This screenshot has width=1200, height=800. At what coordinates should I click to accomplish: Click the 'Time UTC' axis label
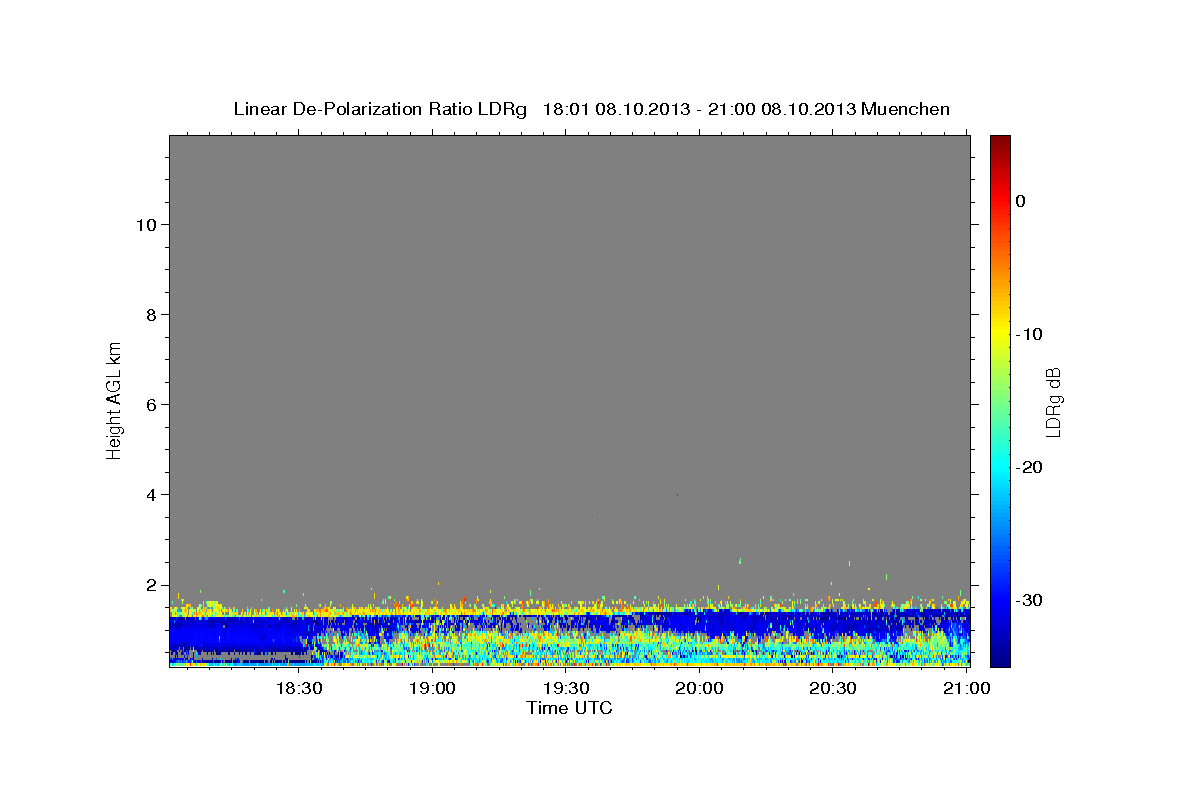(x=569, y=708)
